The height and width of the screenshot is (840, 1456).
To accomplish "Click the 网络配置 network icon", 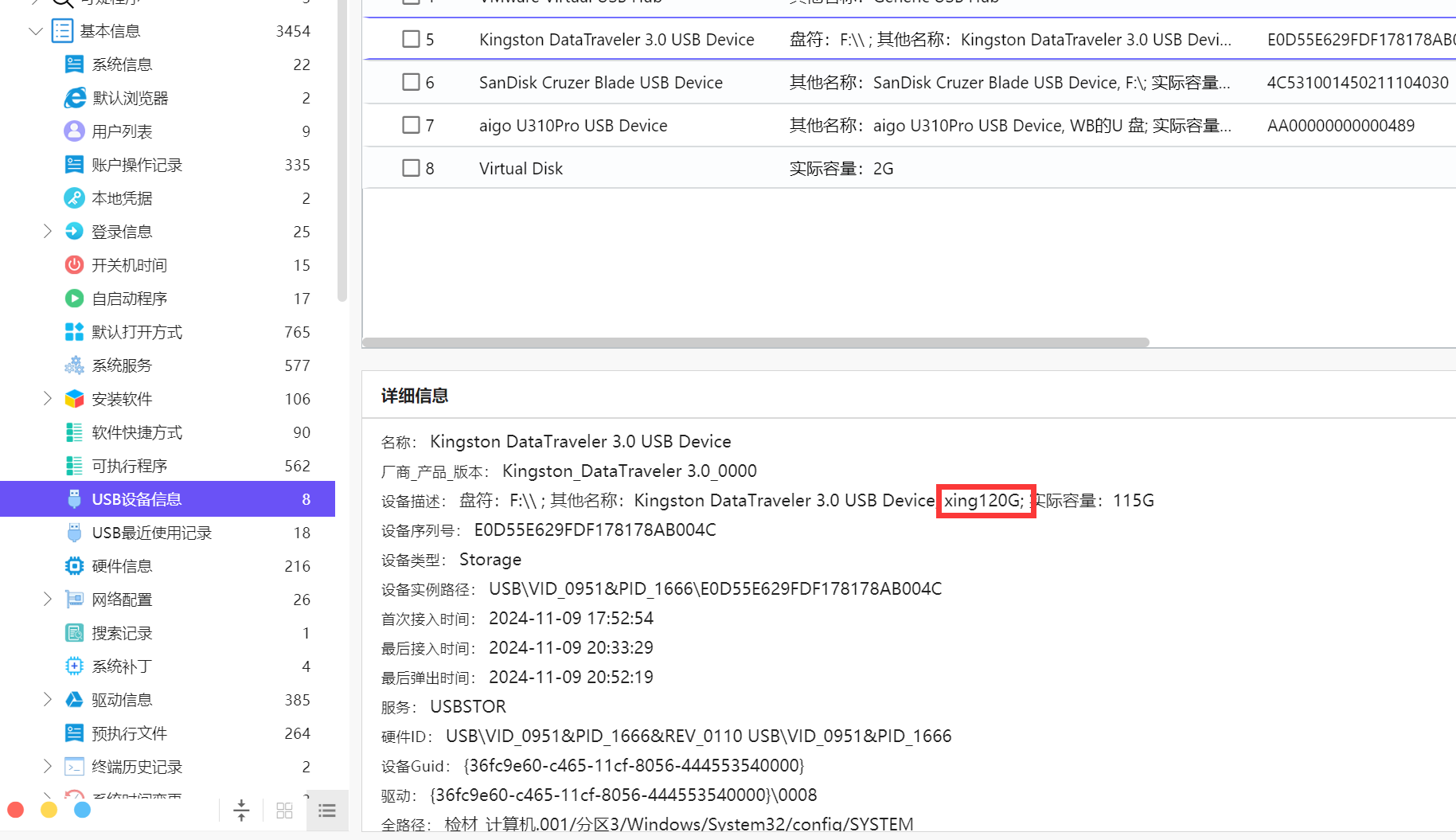I will (74, 600).
